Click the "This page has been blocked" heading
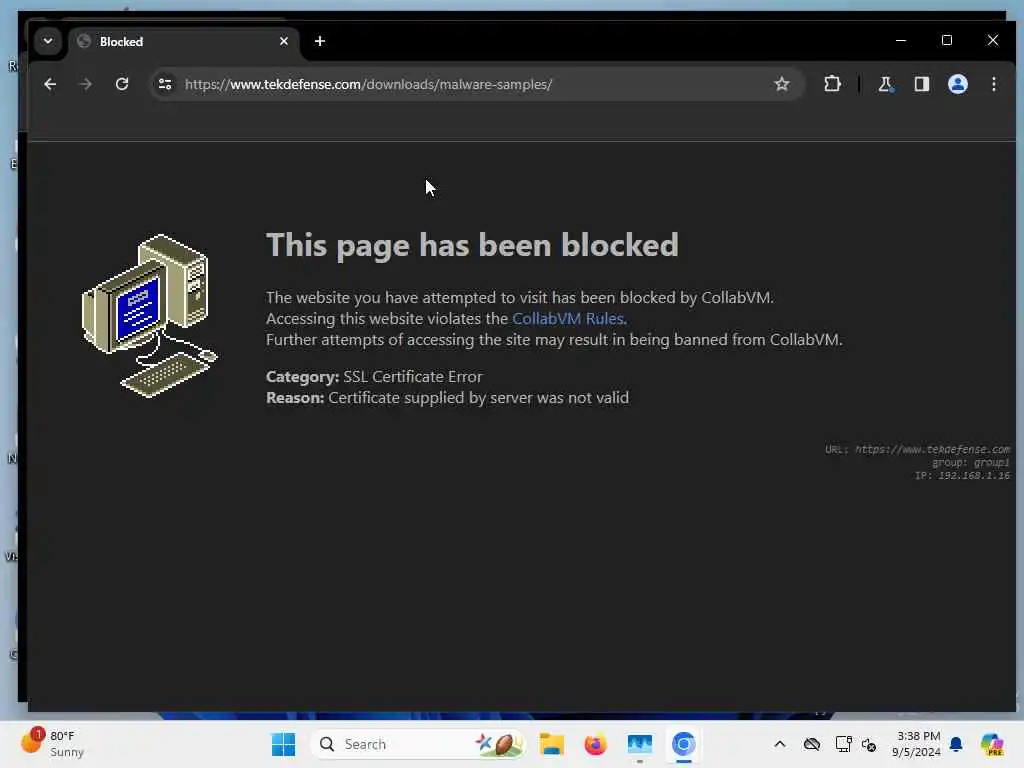This screenshot has height=768, width=1024. tap(472, 246)
